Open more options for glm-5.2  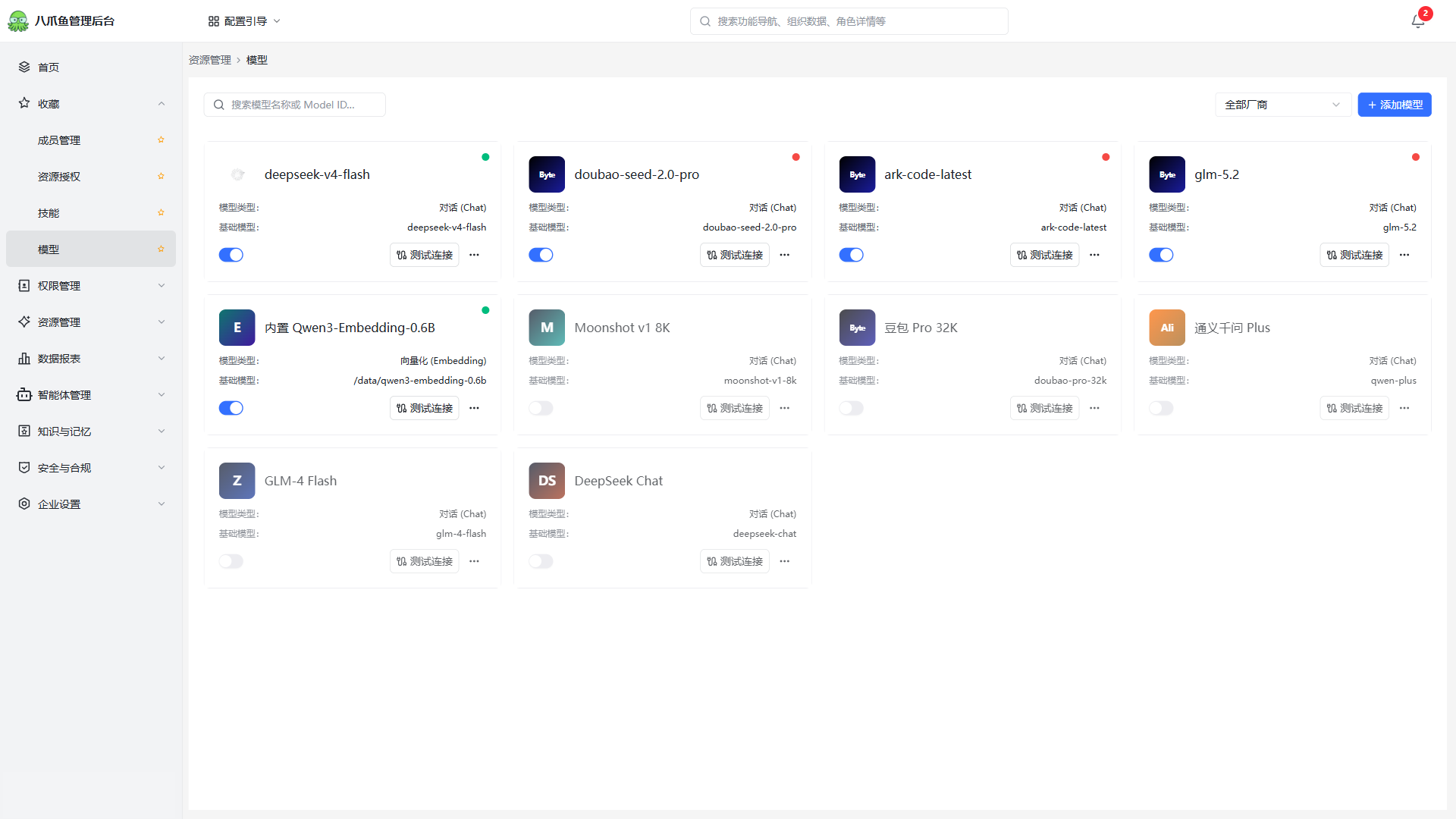tap(1404, 255)
